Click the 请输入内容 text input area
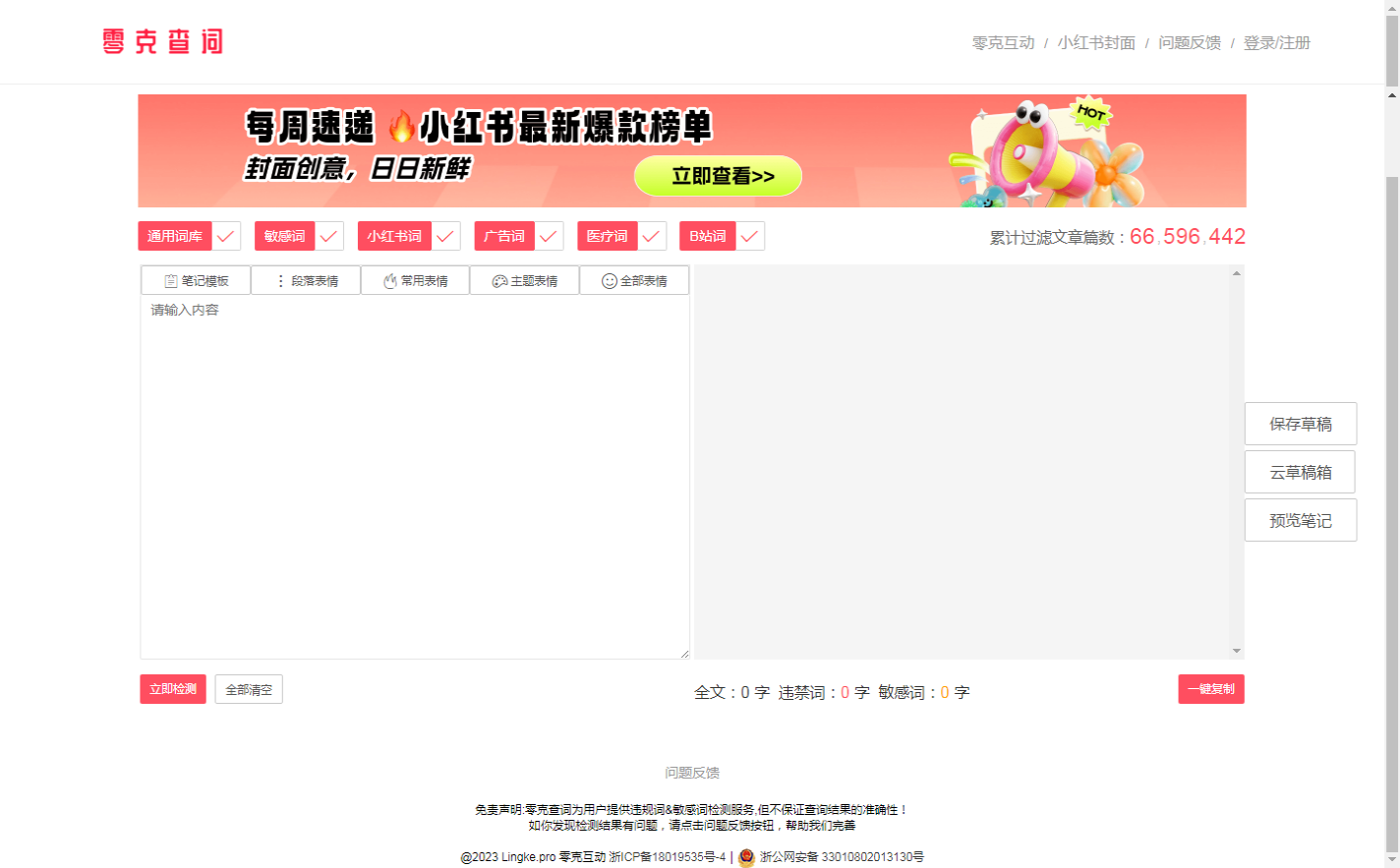This screenshot has width=1400, height=868. pyautogui.click(x=413, y=393)
